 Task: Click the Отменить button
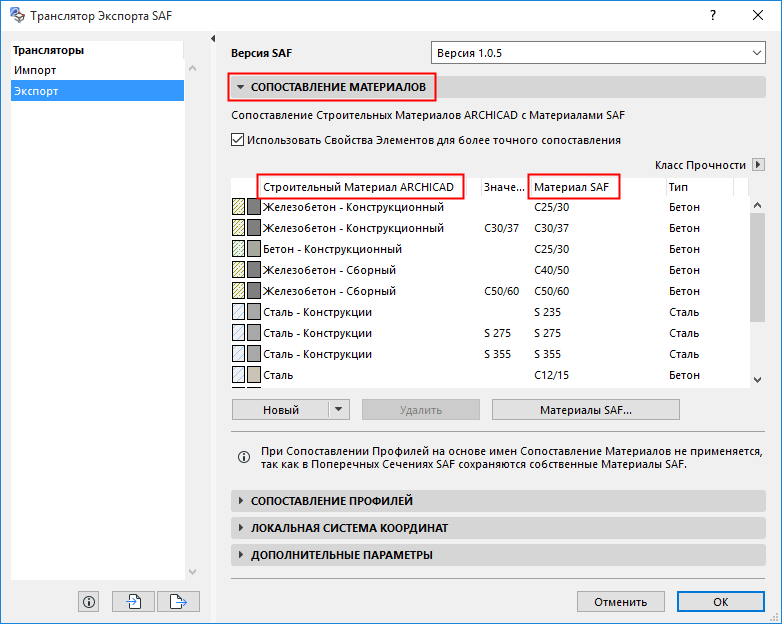point(620,602)
